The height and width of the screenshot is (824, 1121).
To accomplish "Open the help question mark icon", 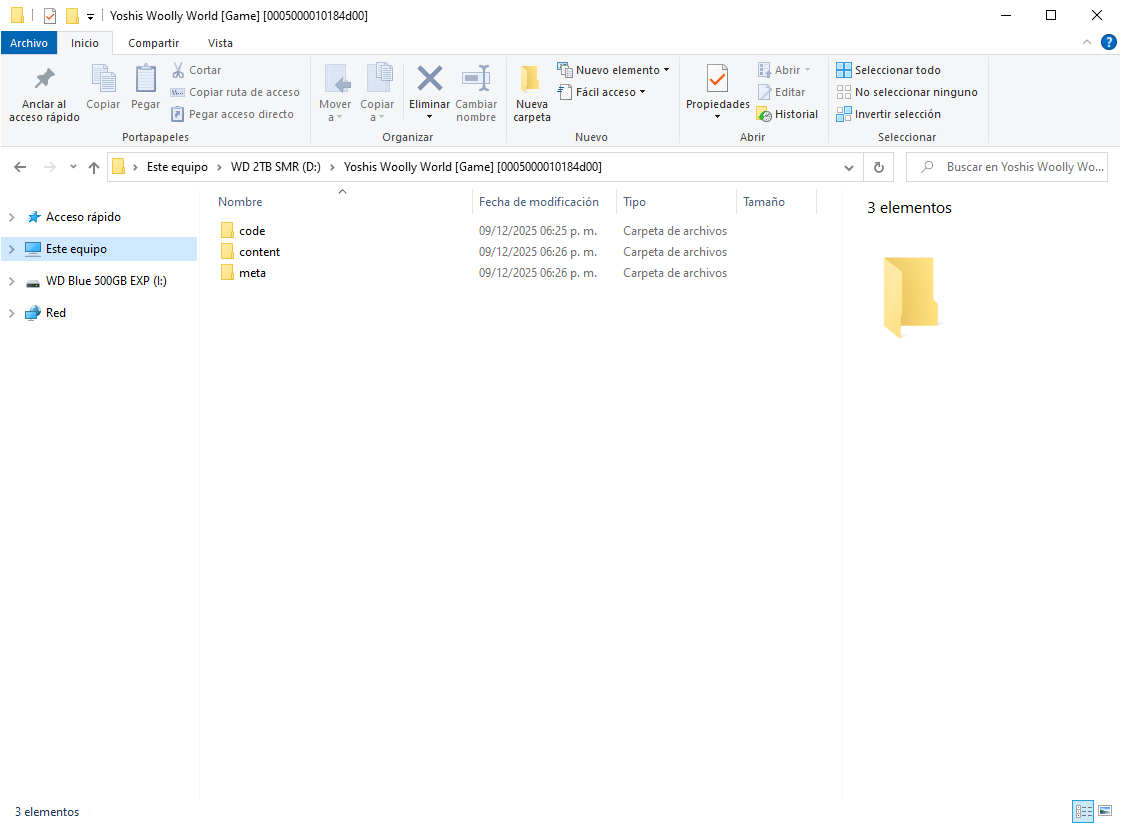I will point(1108,42).
